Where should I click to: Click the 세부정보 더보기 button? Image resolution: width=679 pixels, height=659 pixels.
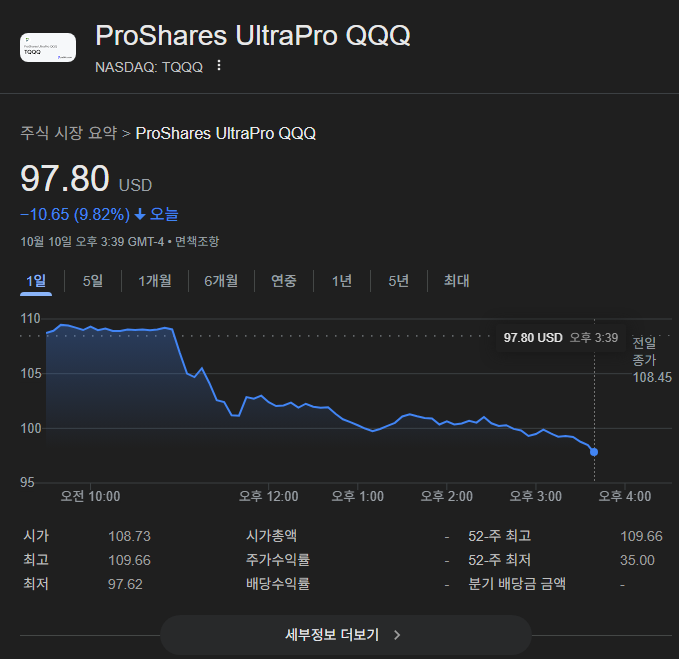click(x=345, y=635)
